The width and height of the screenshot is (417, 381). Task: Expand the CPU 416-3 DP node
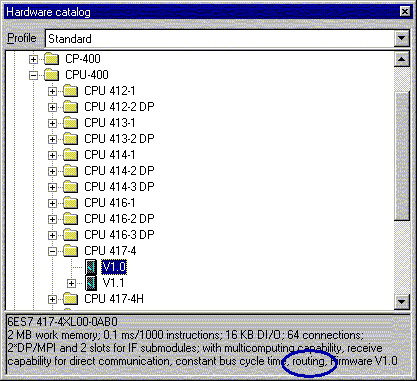(52, 235)
